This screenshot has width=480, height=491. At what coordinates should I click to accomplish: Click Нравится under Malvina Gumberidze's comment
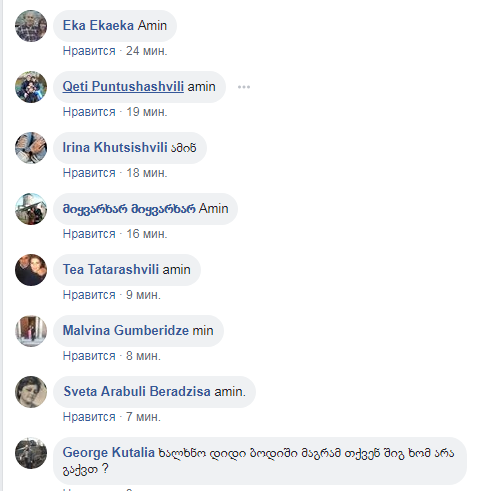point(89,356)
